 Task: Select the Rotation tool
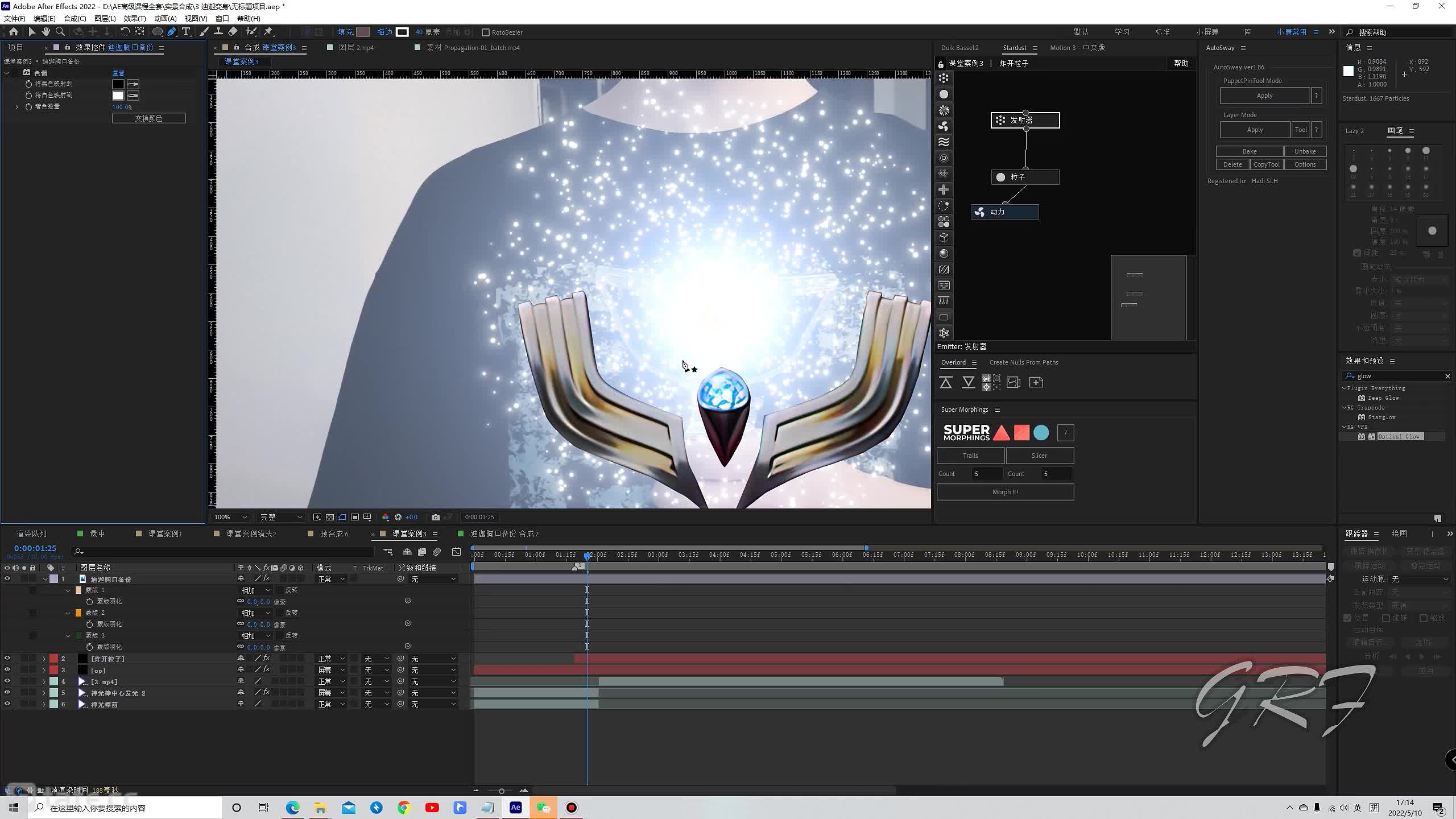pos(125,32)
